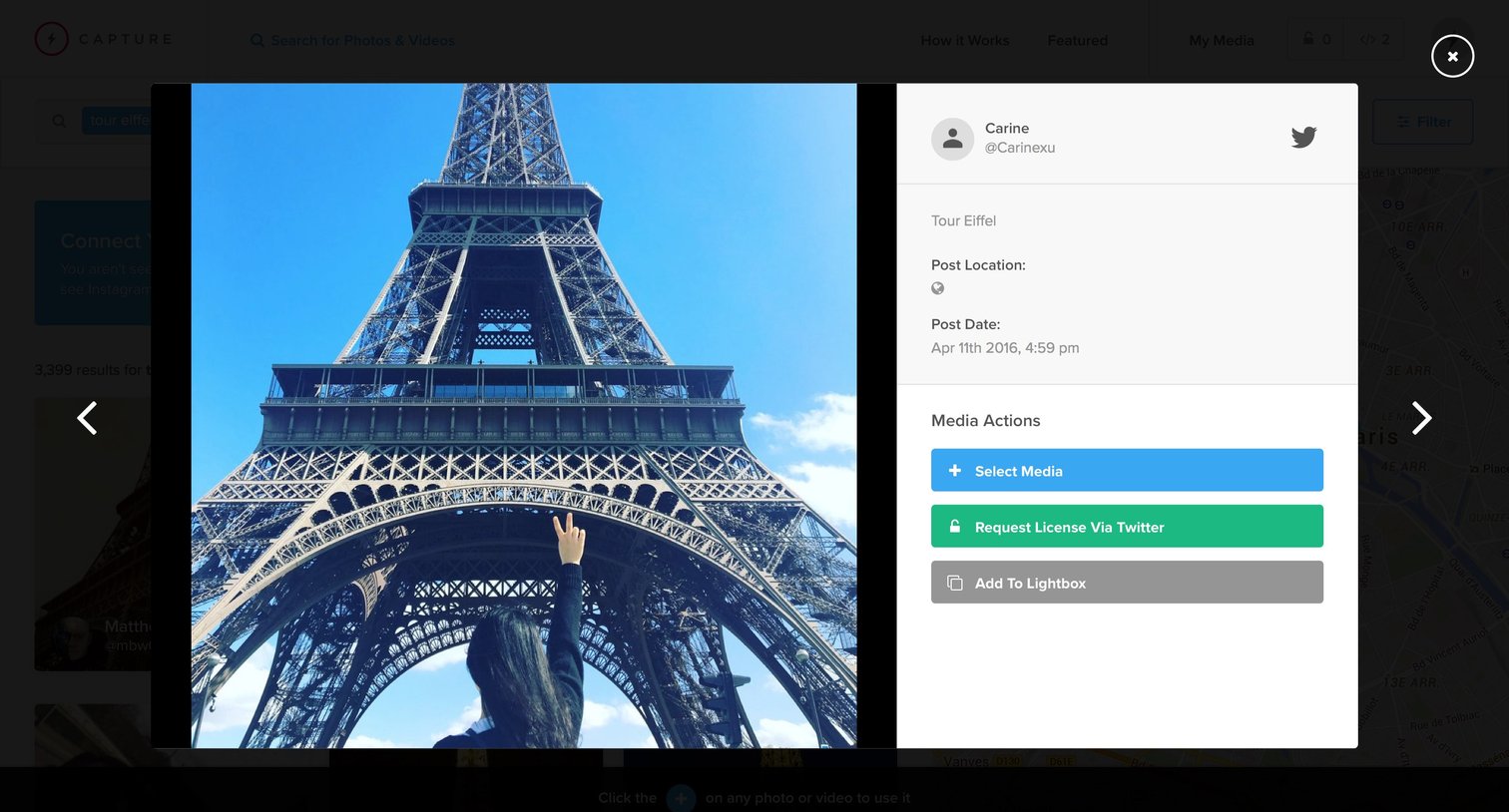The height and width of the screenshot is (812, 1509).
Task: Go to previous photo with left arrow
Action: (x=88, y=418)
